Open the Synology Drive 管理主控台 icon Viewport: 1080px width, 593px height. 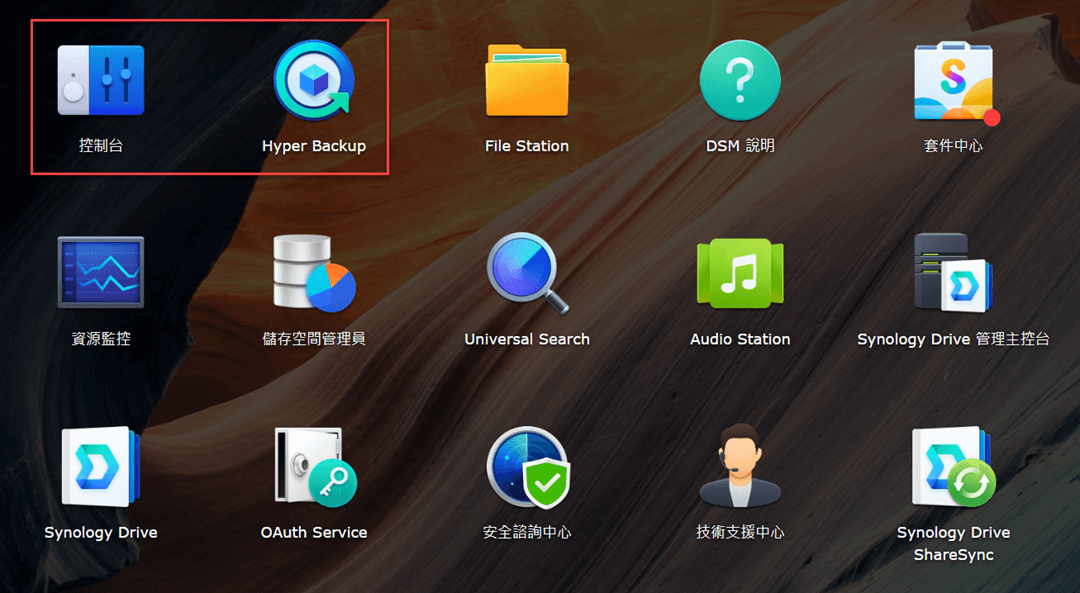[x=953, y=273]
